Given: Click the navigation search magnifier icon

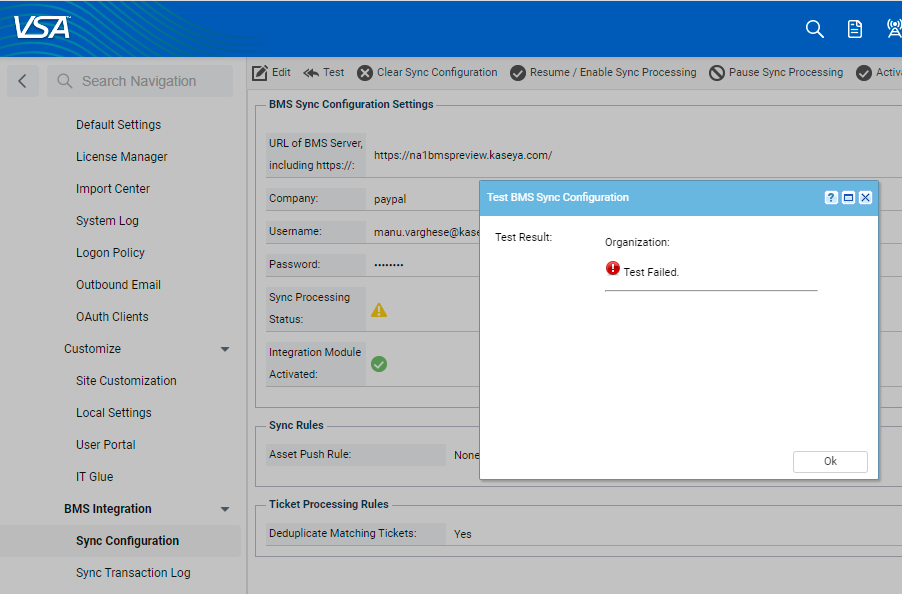Looking at the screenshot, I should pos(65,81).
